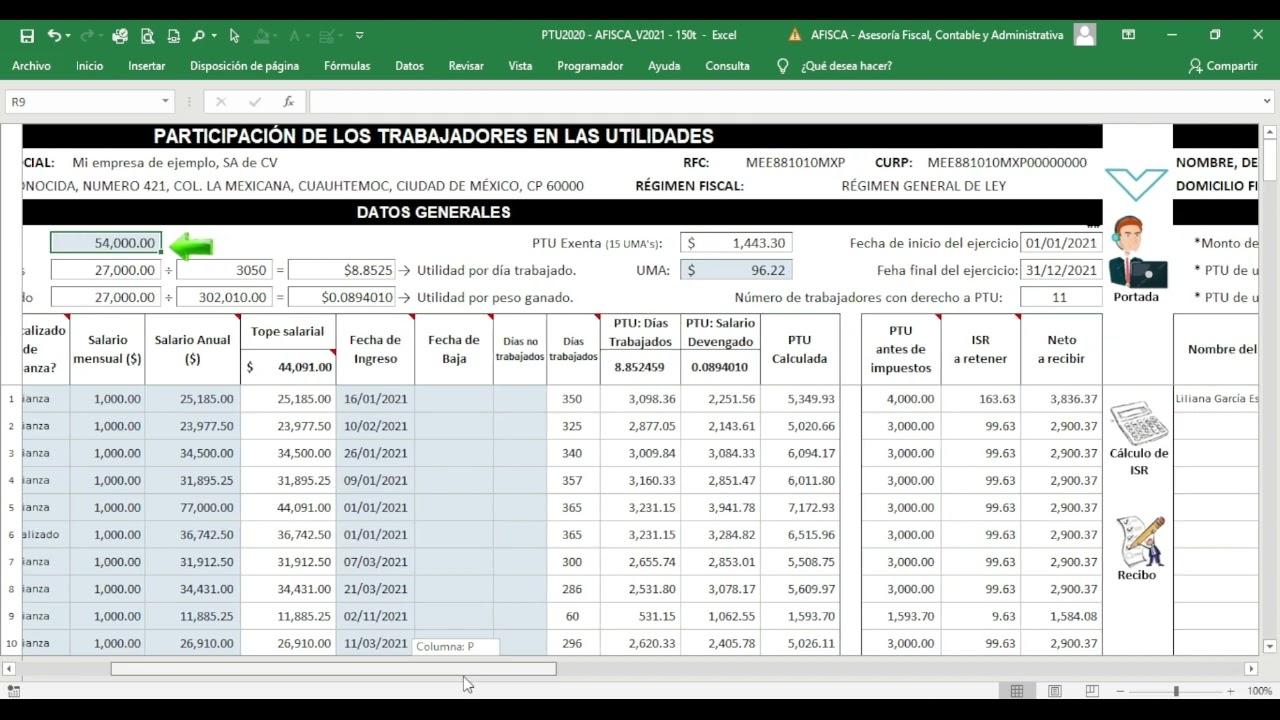
Task: Select the cell with 54,000.00
Action: [105, 243]
